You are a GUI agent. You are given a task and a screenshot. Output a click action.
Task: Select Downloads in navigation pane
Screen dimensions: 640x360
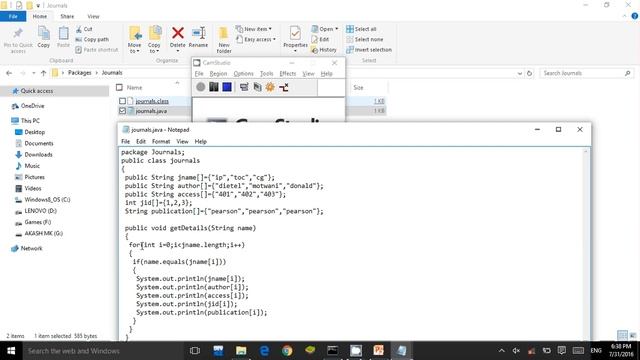(38, 155)
